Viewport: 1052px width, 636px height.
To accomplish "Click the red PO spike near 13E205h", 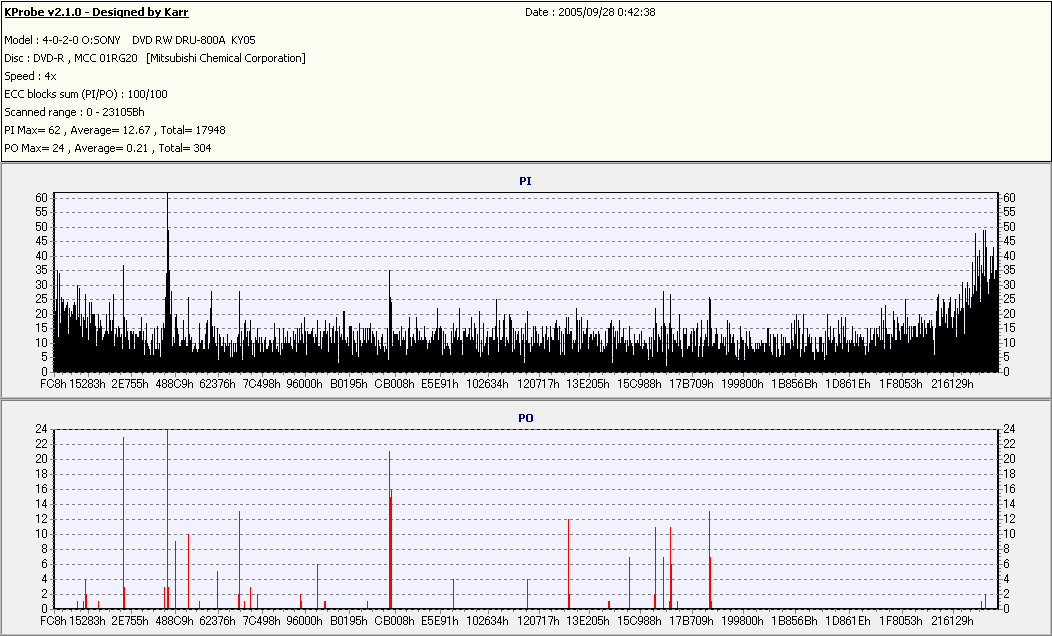I will (568, 564).
